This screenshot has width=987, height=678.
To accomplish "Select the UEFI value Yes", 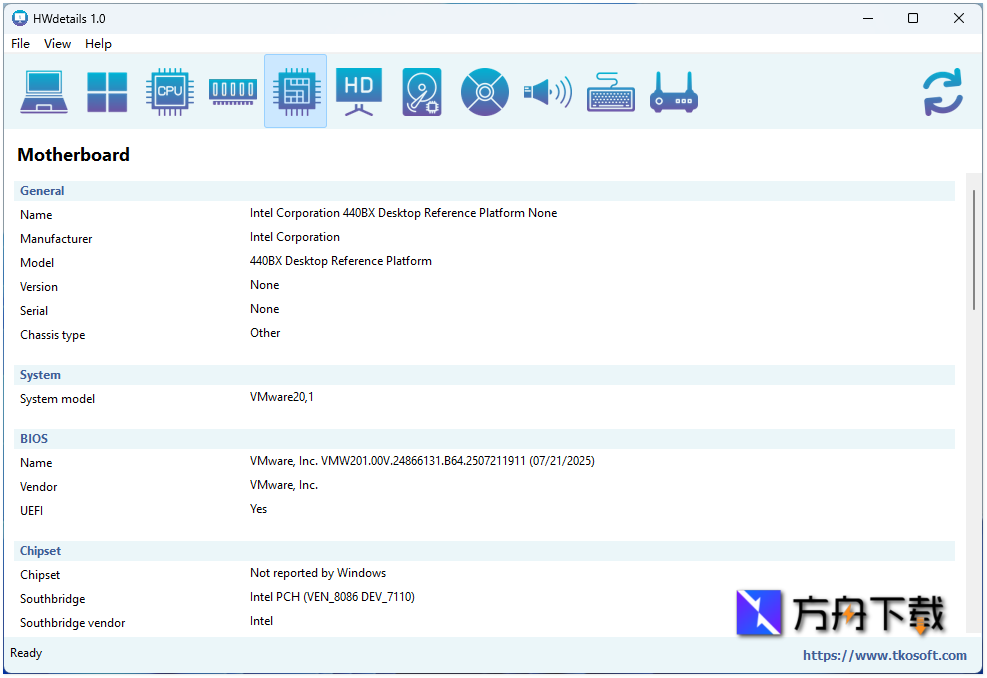I will [258, 509].
